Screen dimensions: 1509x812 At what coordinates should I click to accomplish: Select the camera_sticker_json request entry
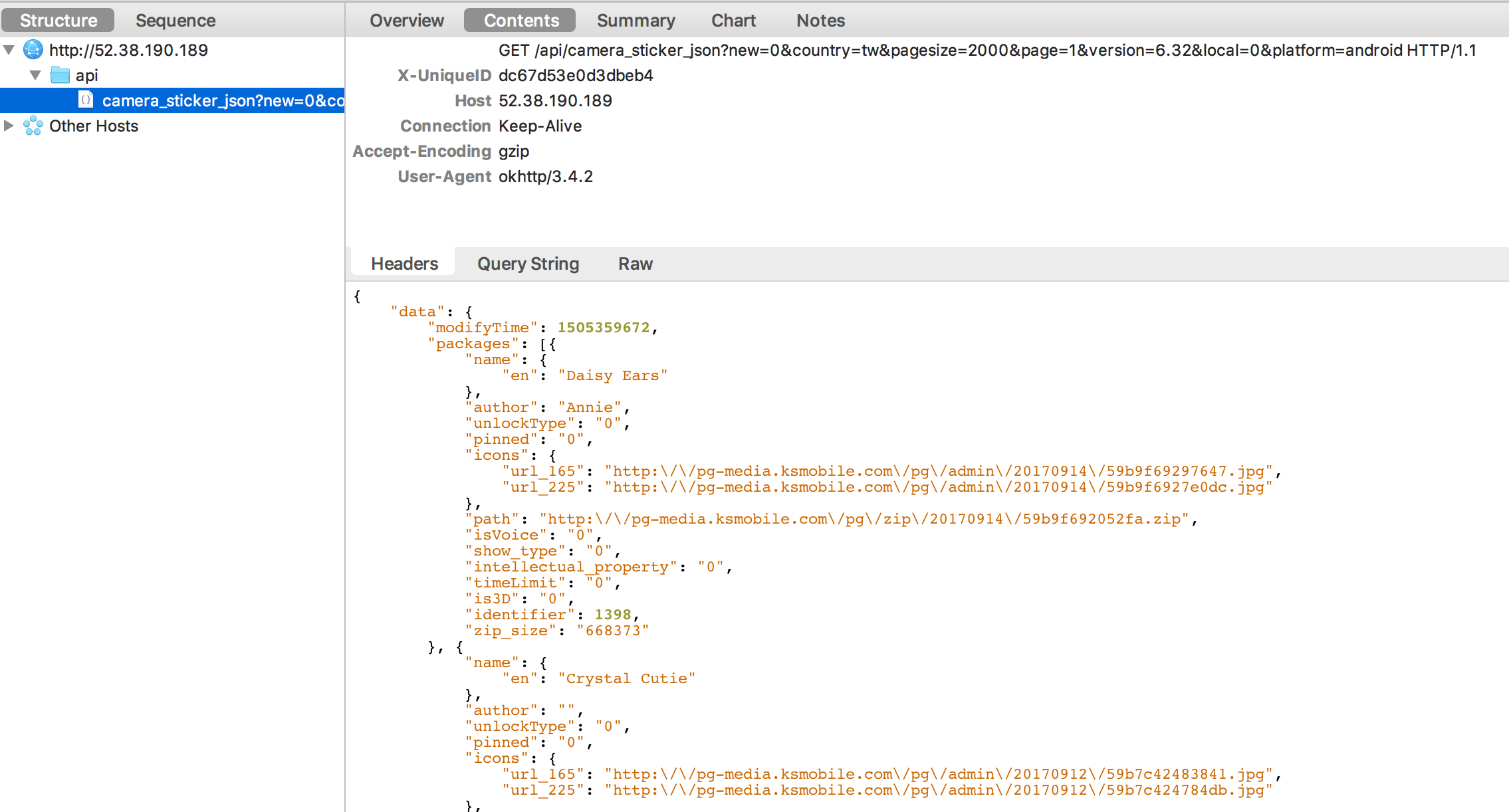click(222, 100)
